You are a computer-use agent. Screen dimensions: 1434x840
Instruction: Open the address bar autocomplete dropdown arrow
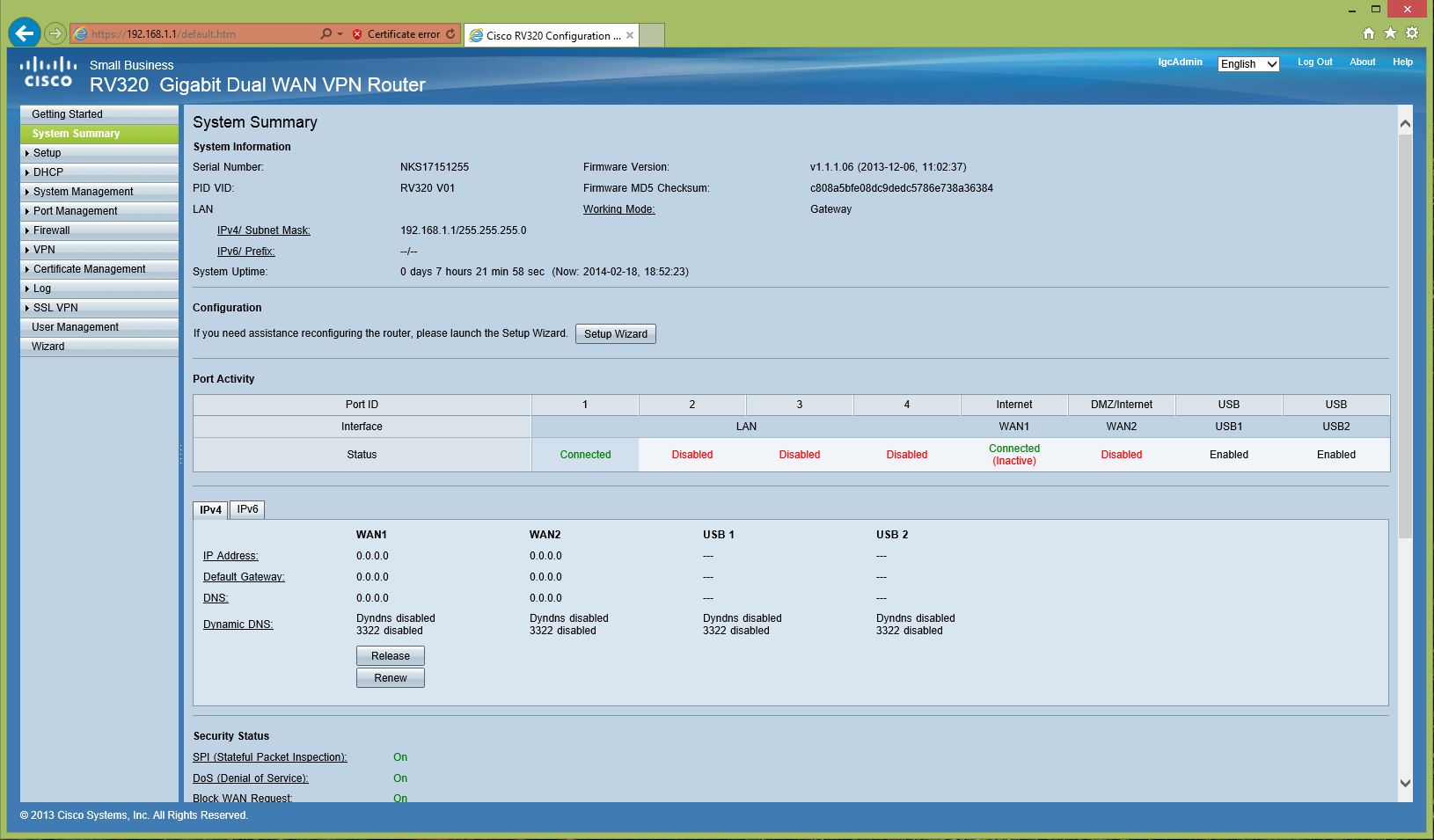[x=340, y=34]
